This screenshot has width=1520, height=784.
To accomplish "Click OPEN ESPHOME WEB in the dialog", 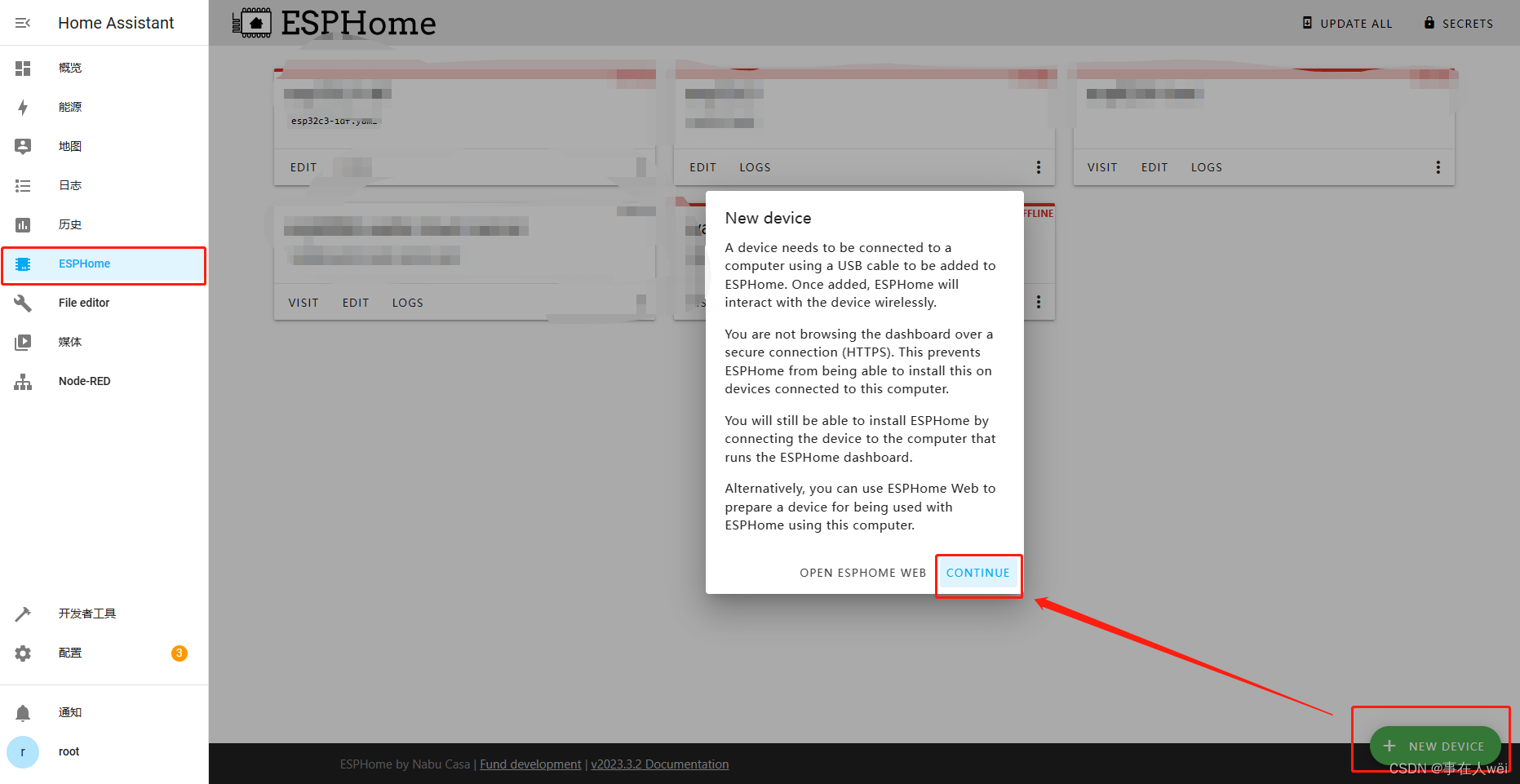I will (x=862, y=573).
